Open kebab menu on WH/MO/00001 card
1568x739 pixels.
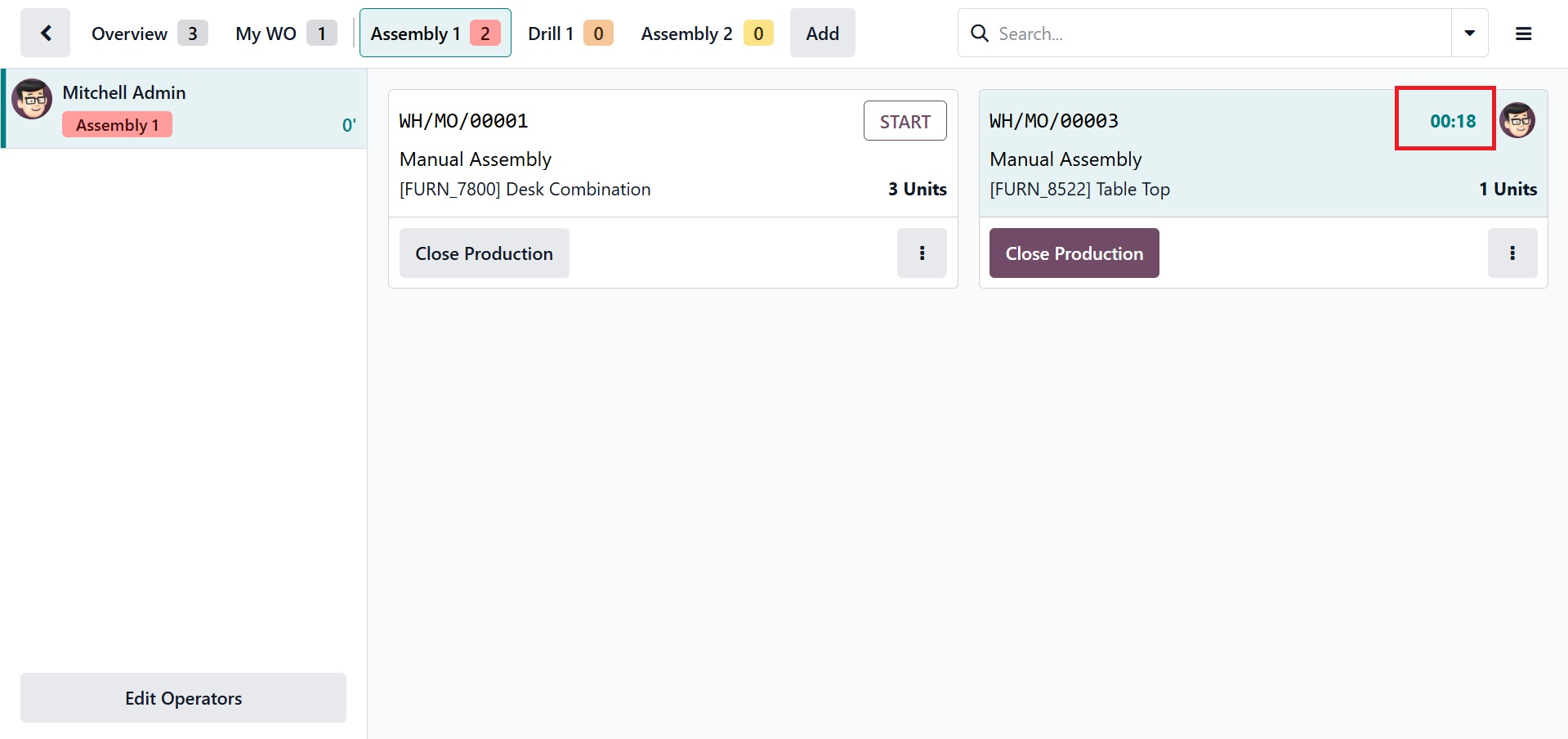click(922, 253)
